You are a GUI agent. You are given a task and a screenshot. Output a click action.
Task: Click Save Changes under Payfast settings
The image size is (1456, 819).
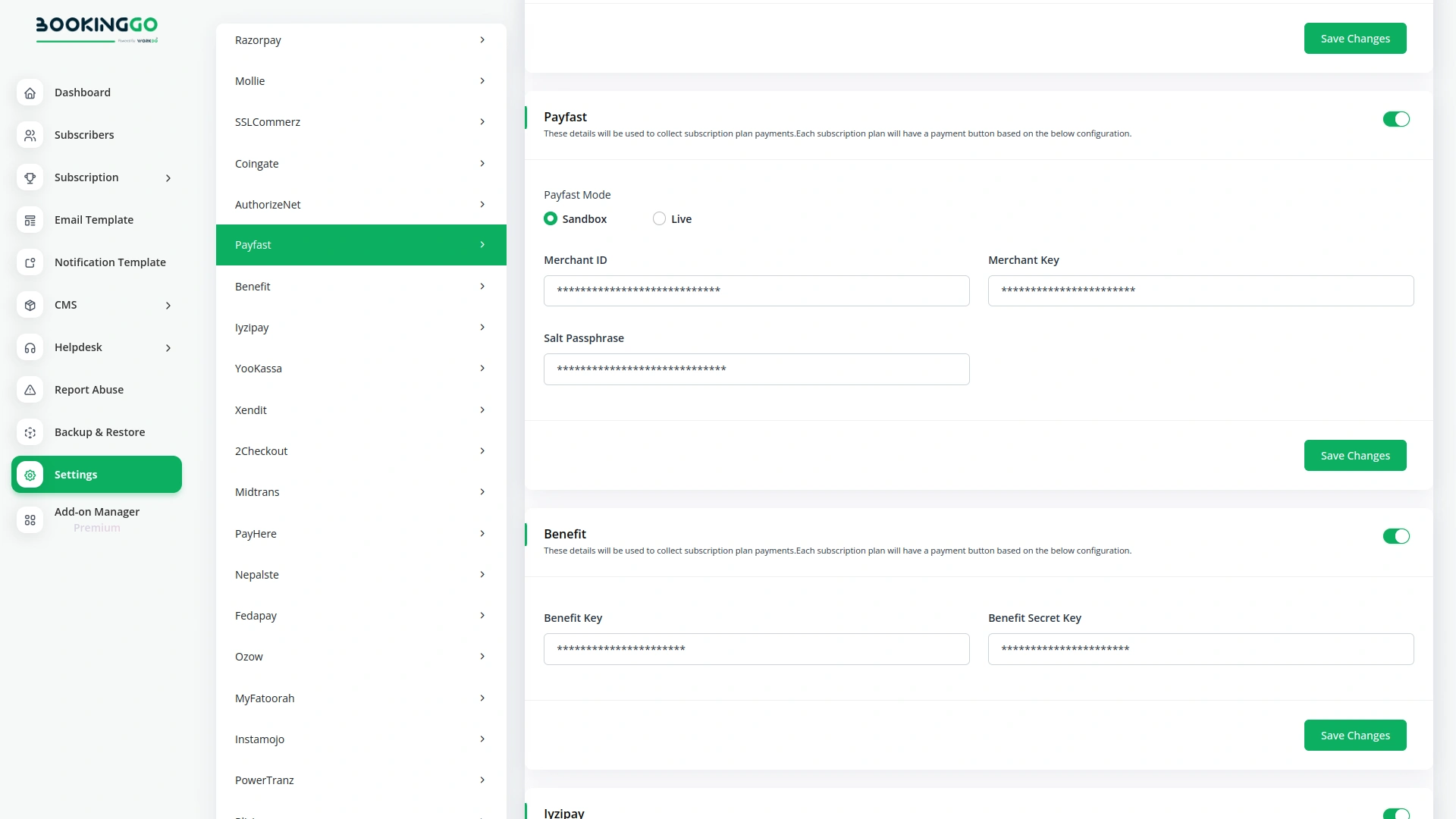(x=1354, y=455)
